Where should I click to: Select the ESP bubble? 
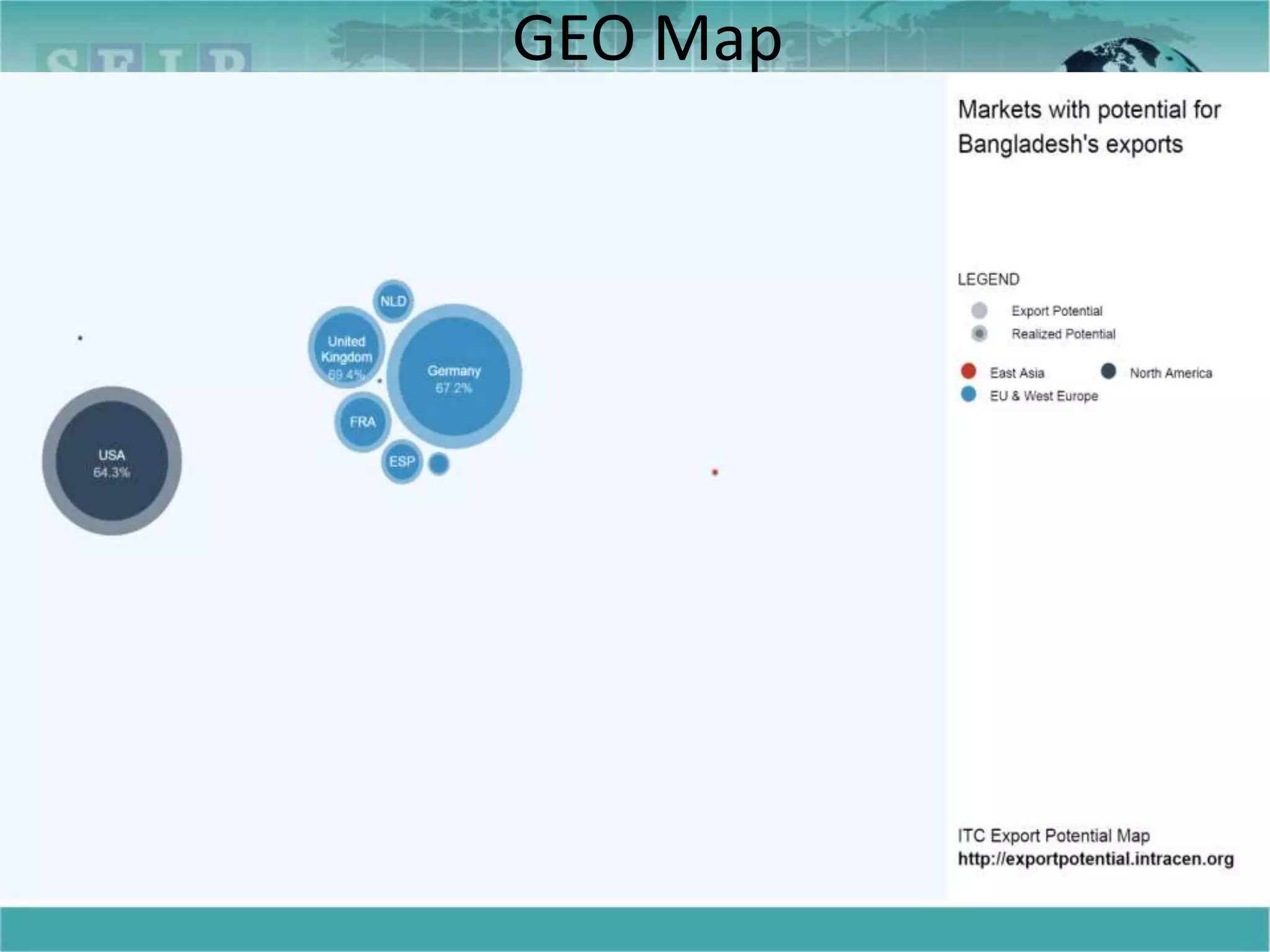(x=402, y=462)
